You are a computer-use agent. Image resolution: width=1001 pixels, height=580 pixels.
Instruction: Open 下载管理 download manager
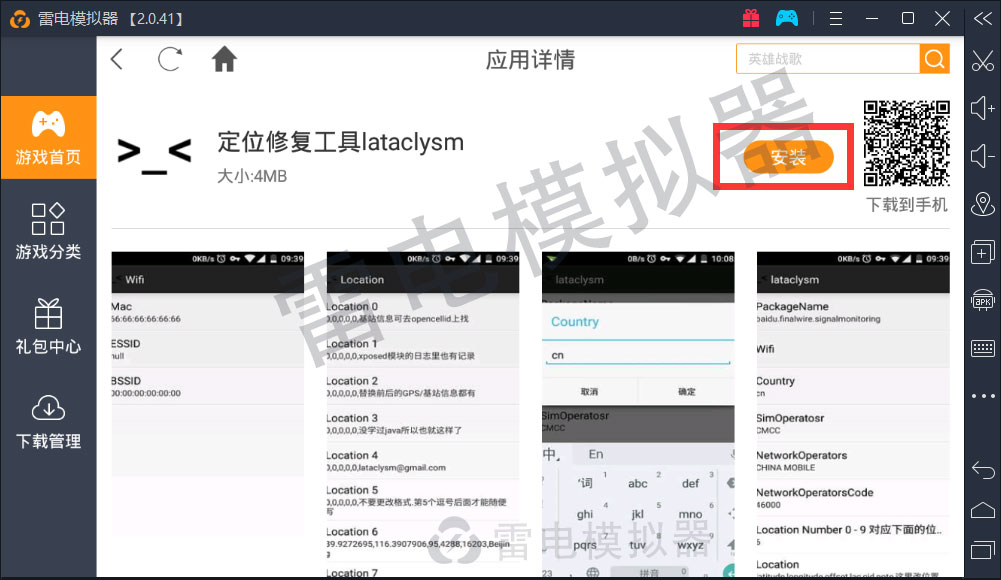[48, 421]
